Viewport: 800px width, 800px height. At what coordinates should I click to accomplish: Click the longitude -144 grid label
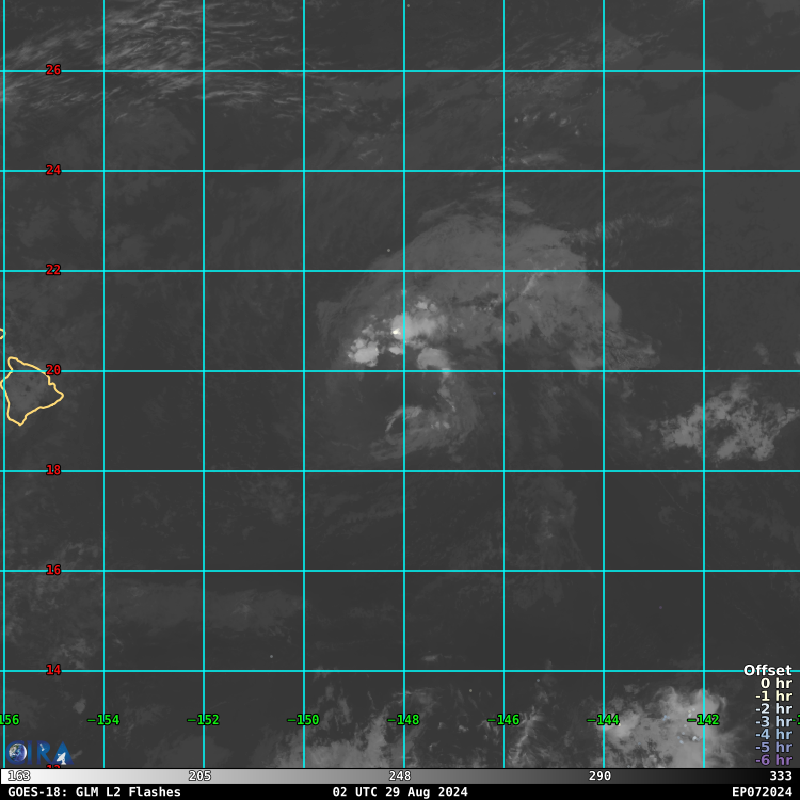click(603, 720)
